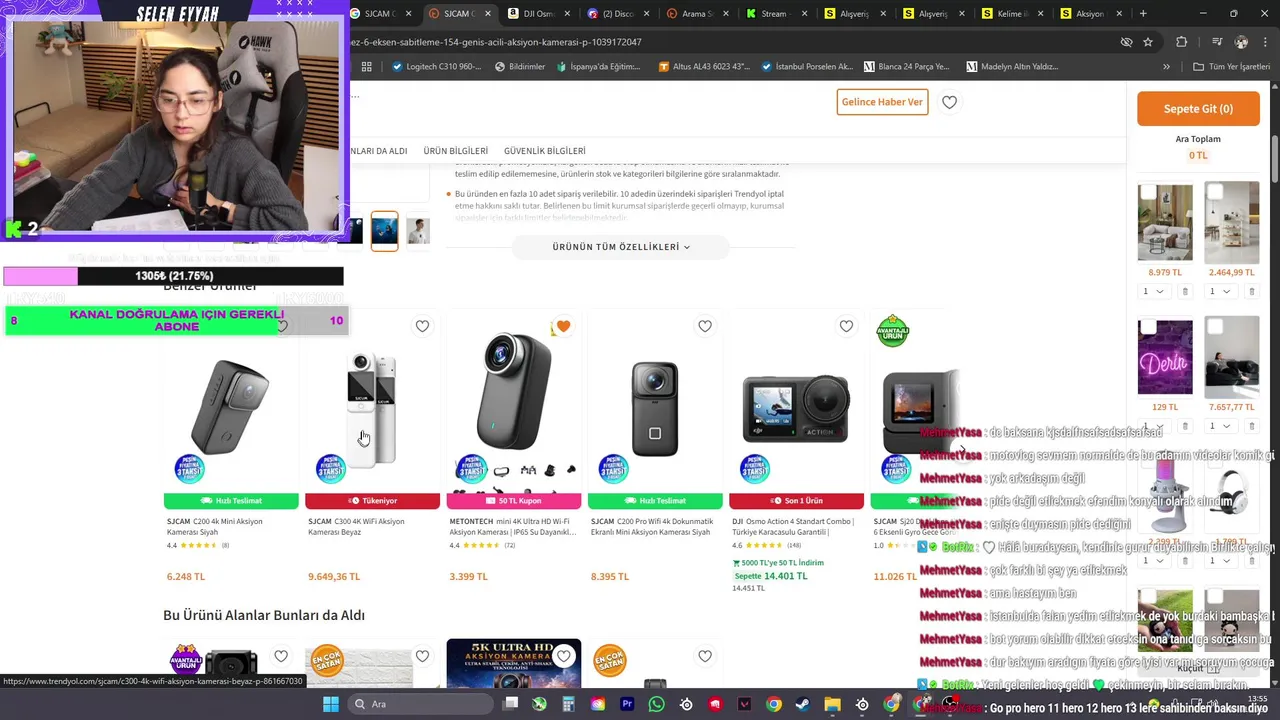Favorite the 5K Ultra HD camera product
This screenshot has height=720, width=1280.
[x=563, y=656]
